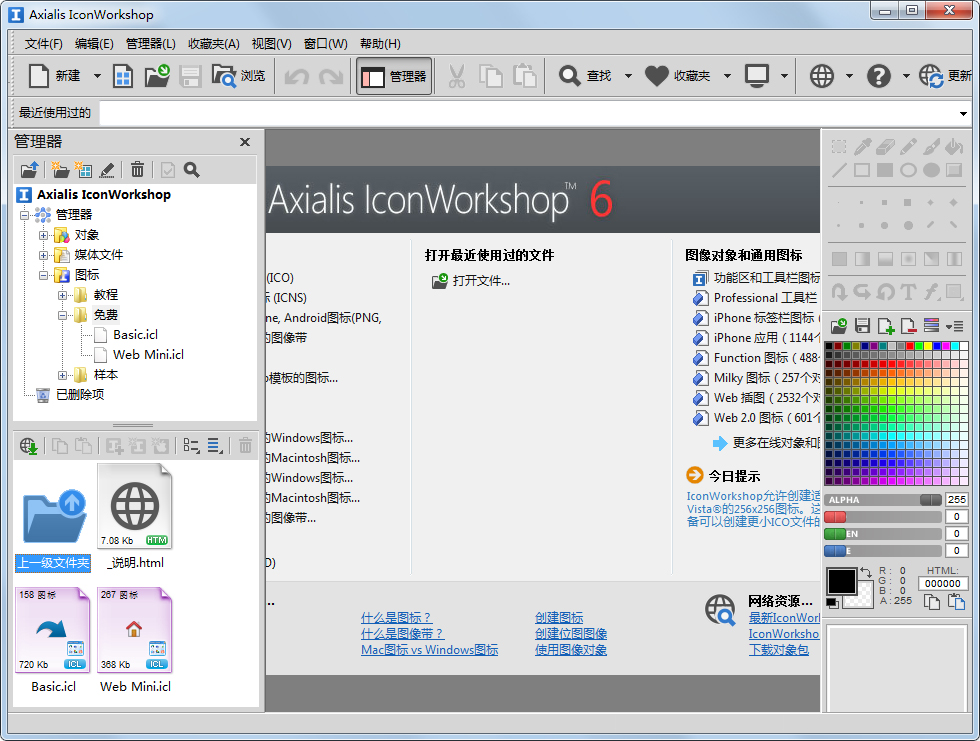Select 已删除项 in the tree
This screenshot has height=741, width=980.
click(79, 395)
